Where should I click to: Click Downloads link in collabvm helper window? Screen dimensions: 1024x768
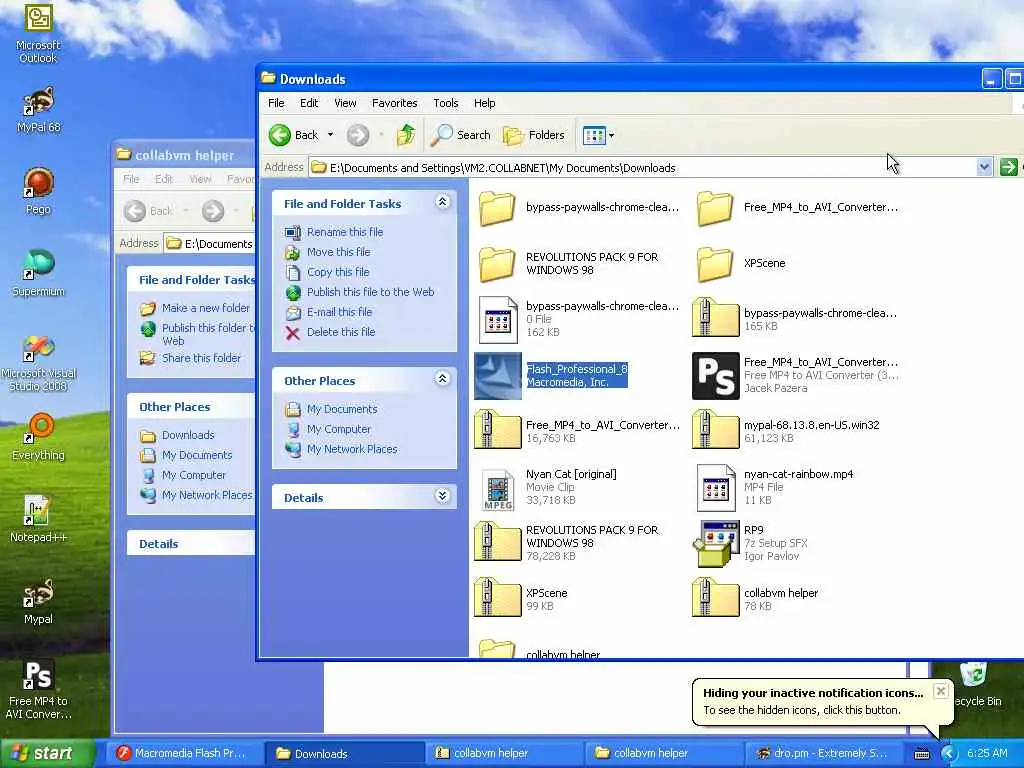187,436
